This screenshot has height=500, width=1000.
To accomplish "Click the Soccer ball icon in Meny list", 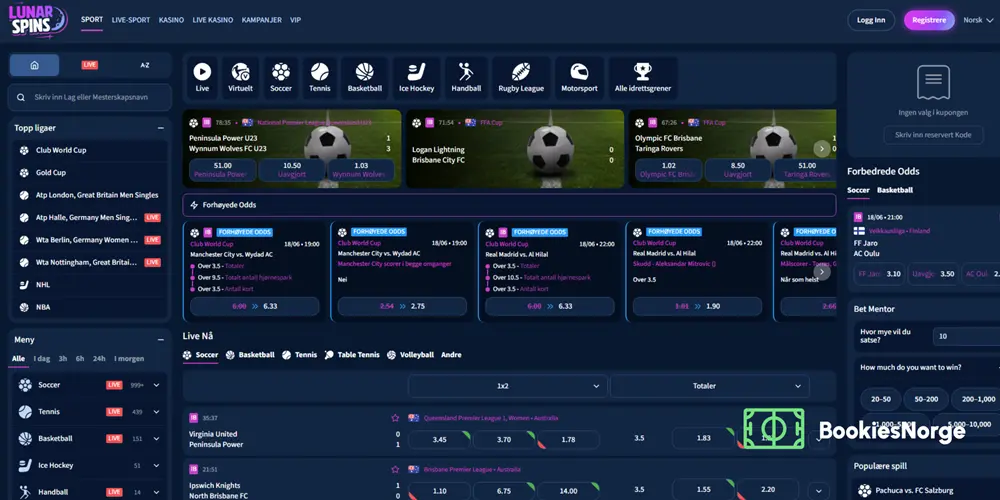I will coord(25,385).
